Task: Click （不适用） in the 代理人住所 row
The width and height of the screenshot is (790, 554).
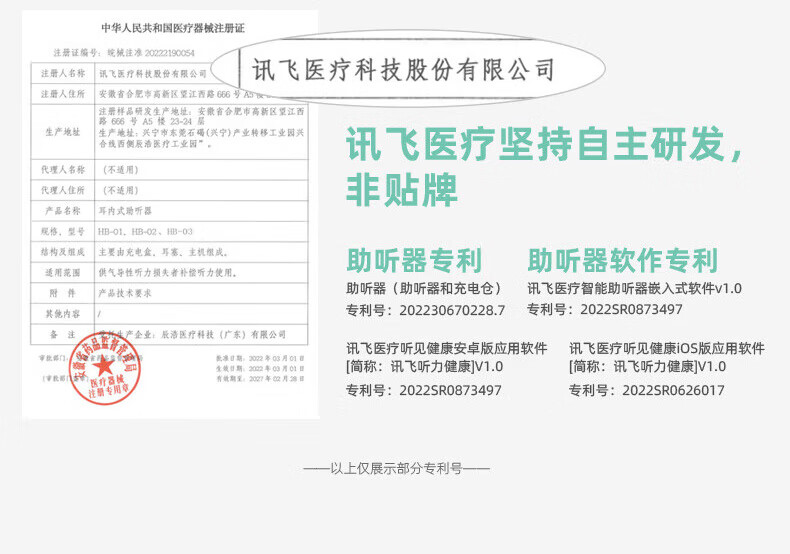Action: coord(120,190)
